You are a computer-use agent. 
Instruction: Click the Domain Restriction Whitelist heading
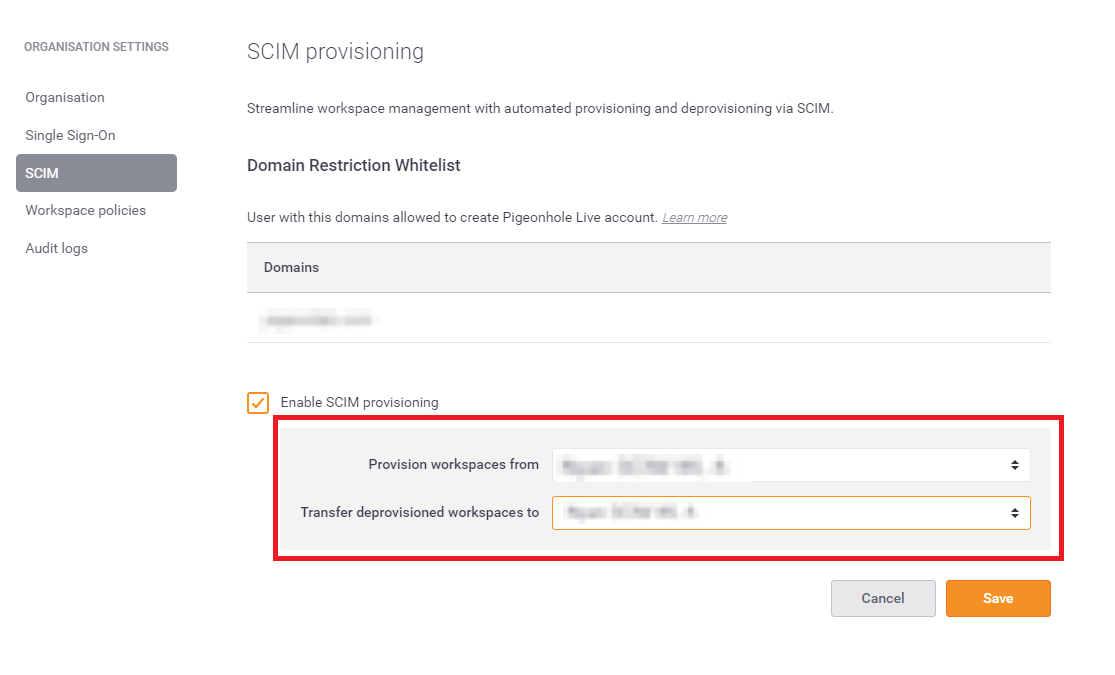(x=353, y=165)
